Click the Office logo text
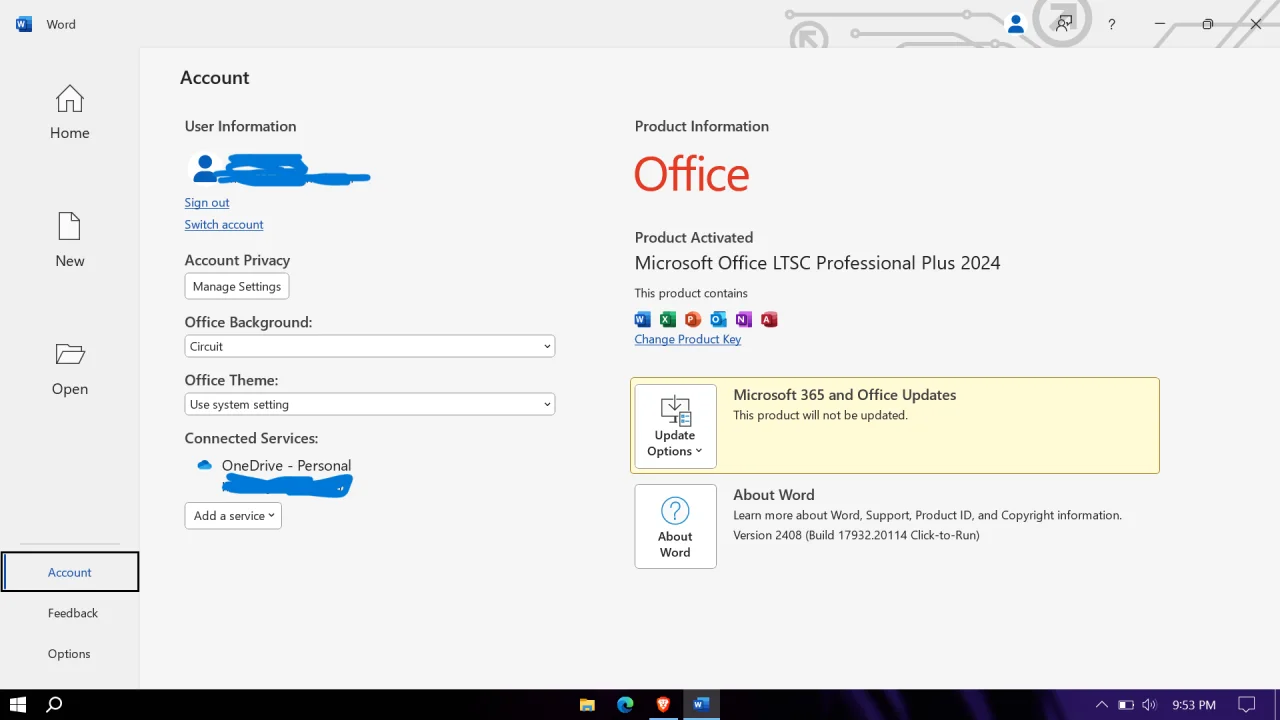1280x720 pixels. 691,175
